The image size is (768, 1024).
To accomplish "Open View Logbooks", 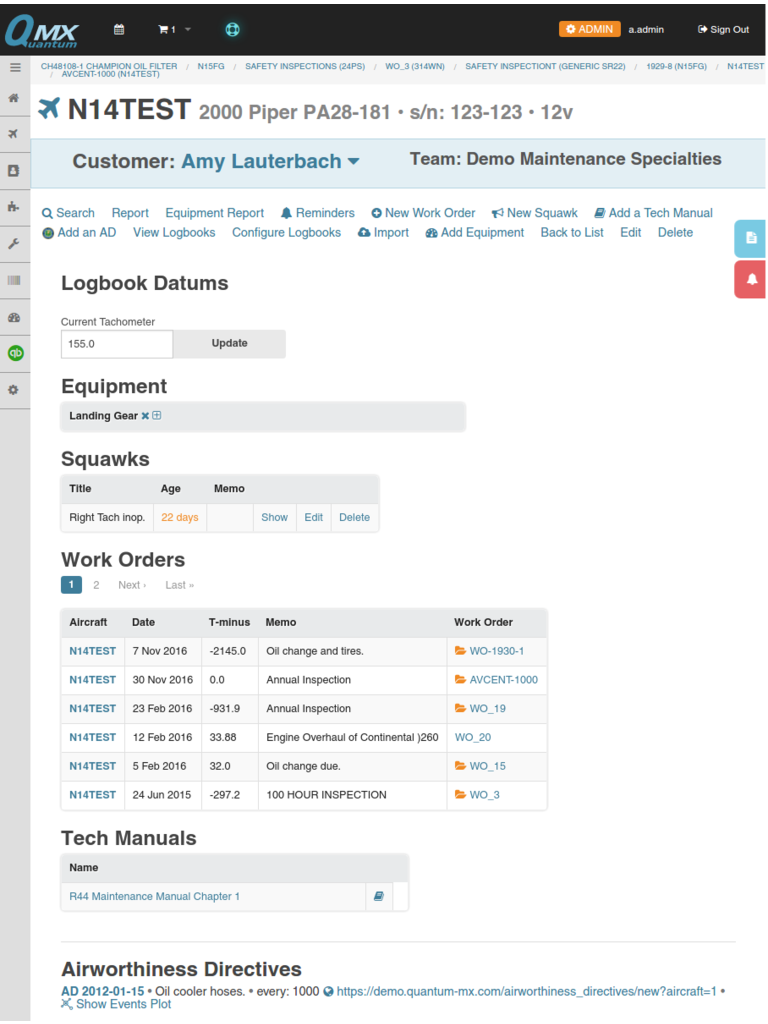I will (x=174, y=232).
